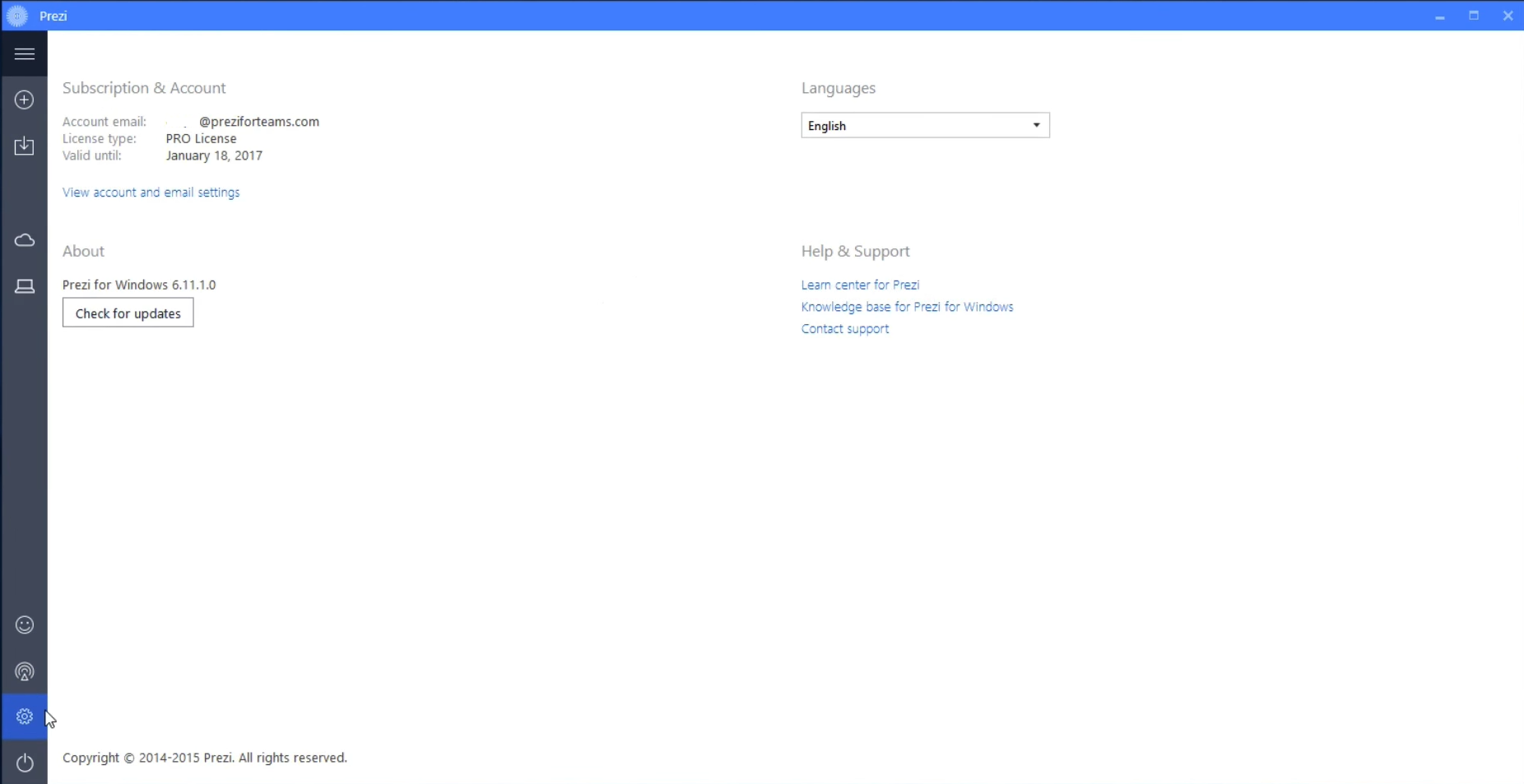Open cloud prezis via cloud icon
The image size is (1524, 784).
(25, 240)
